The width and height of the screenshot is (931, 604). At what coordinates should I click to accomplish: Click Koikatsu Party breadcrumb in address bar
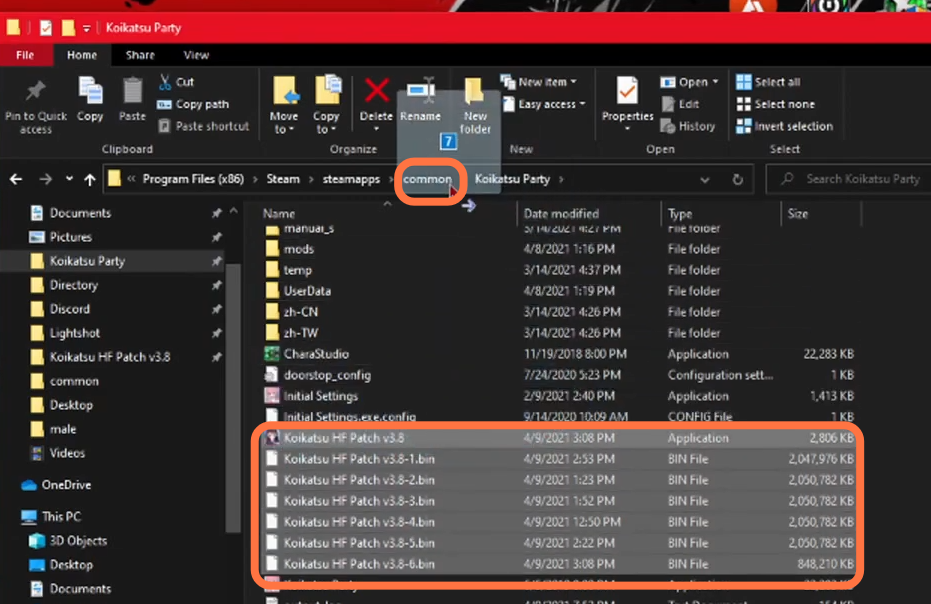512,179
